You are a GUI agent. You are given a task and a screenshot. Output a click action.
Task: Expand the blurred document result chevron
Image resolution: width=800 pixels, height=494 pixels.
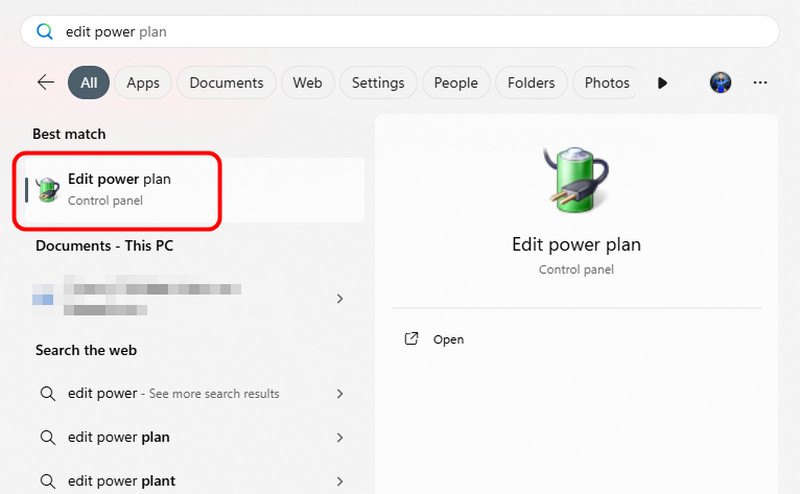(340, 298)
